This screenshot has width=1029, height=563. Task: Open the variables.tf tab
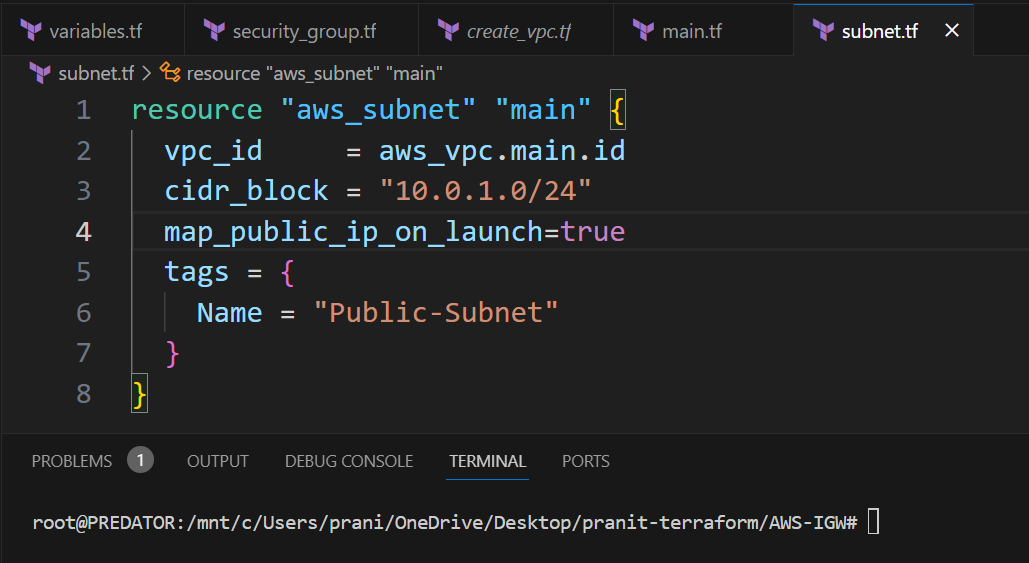tap(95, 31)
